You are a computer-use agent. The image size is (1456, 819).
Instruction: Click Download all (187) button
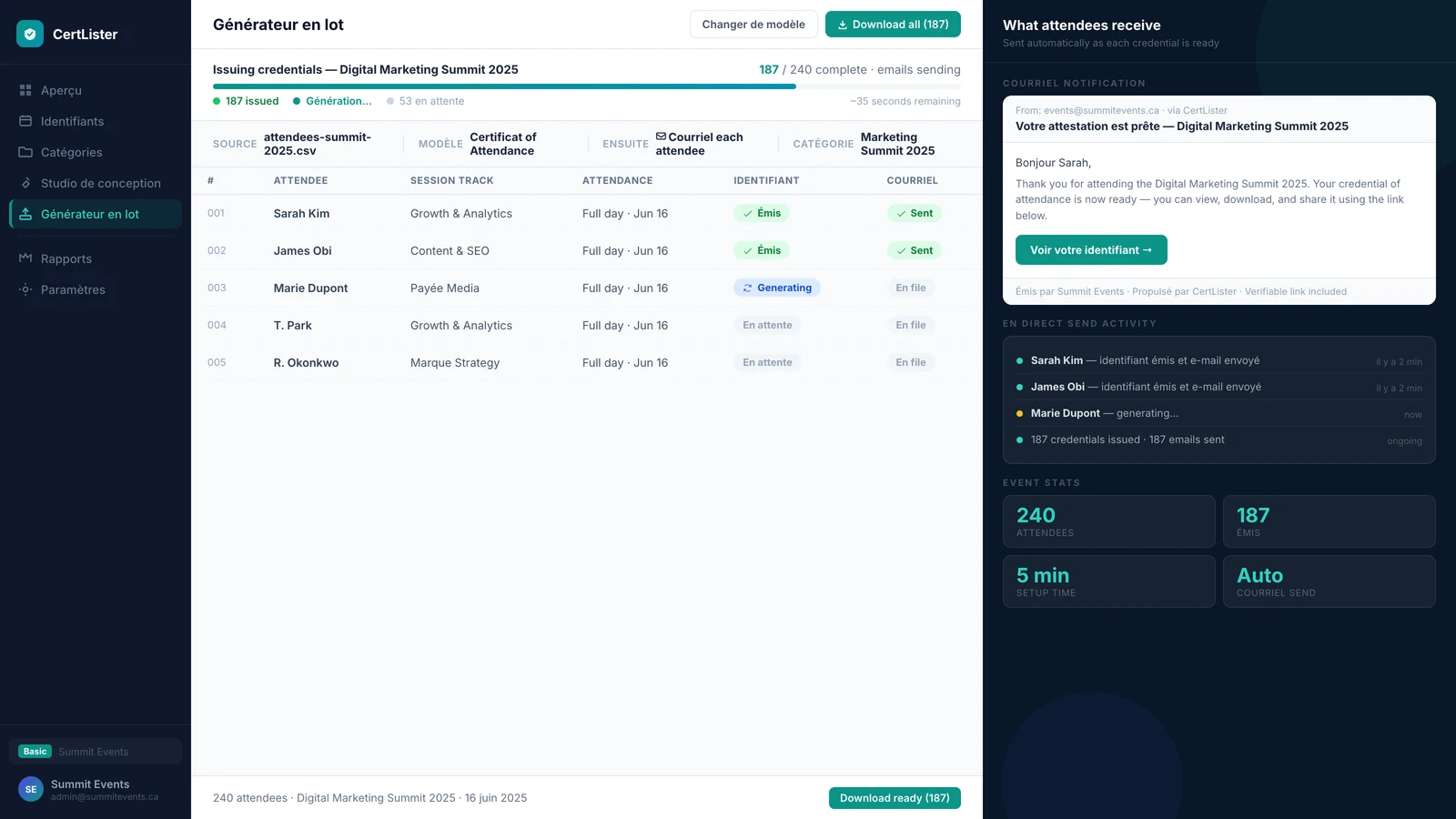coord(893,25)
